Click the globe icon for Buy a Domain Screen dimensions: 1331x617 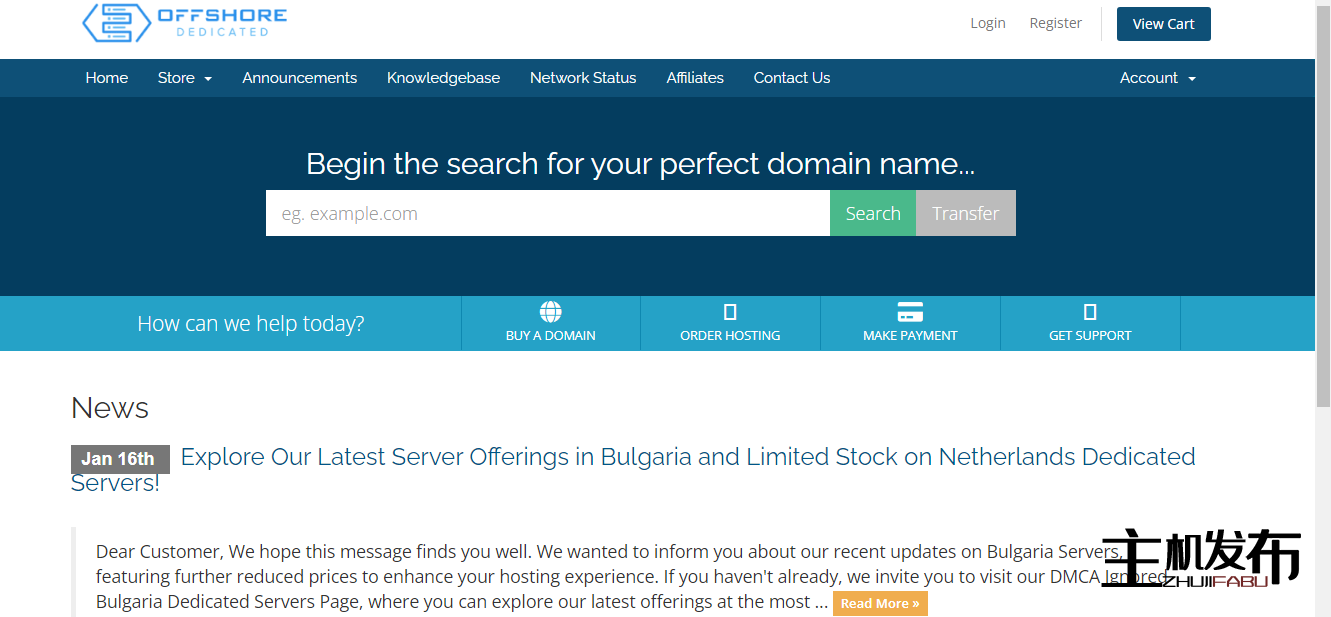tap(550, 312)
